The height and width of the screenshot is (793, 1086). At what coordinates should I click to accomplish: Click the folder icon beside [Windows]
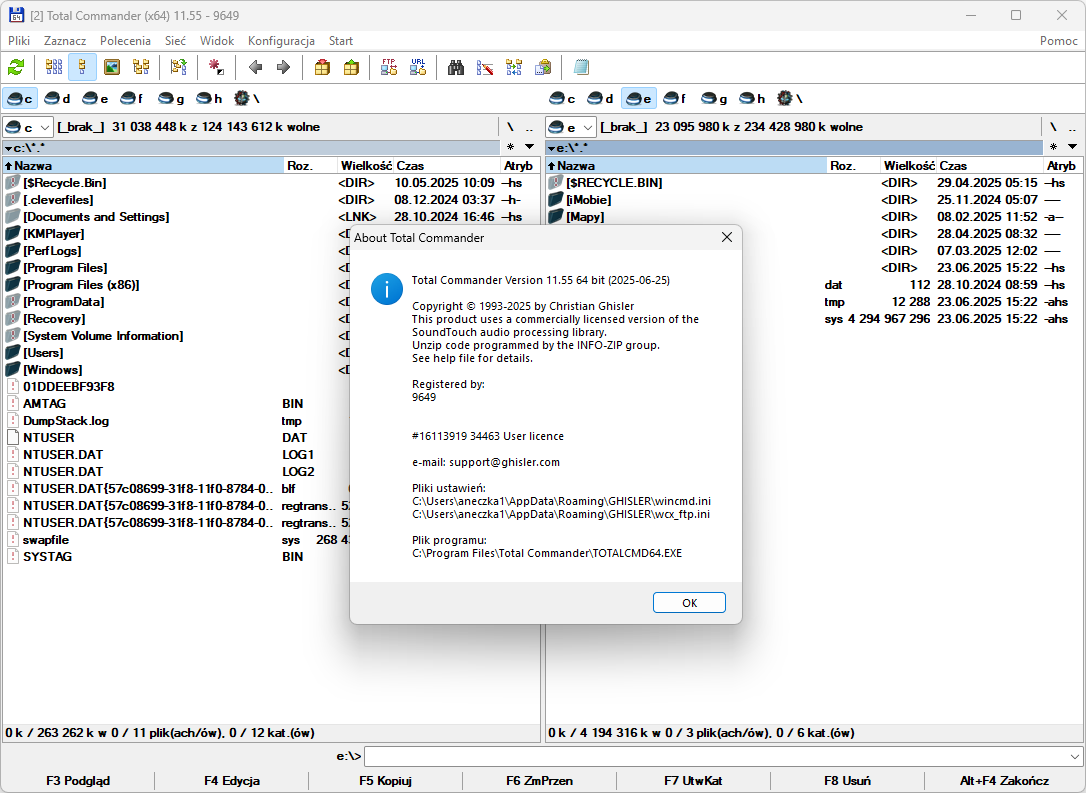pos(12,370)
